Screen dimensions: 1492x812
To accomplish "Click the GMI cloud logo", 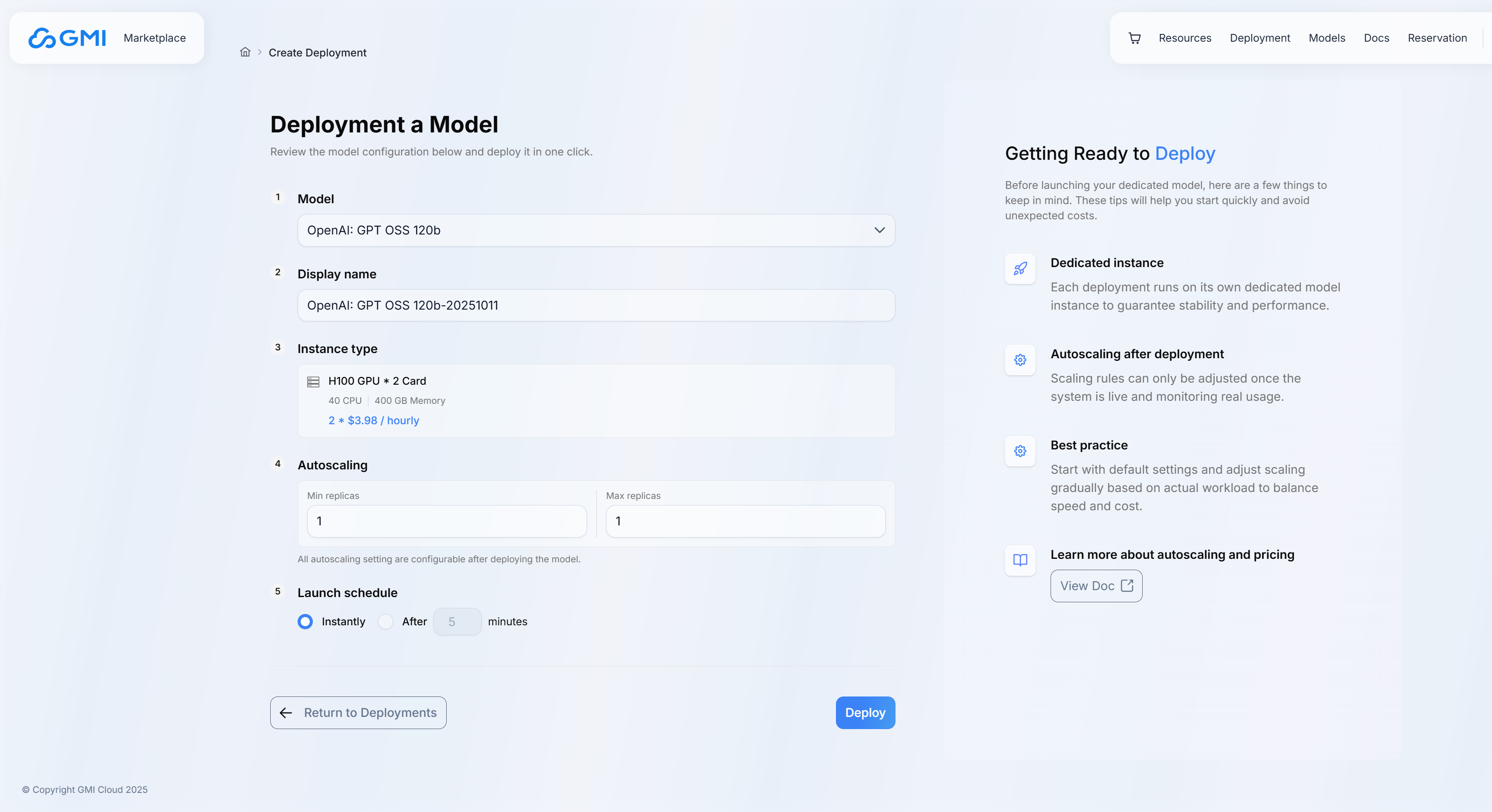I will click(67, 38).
